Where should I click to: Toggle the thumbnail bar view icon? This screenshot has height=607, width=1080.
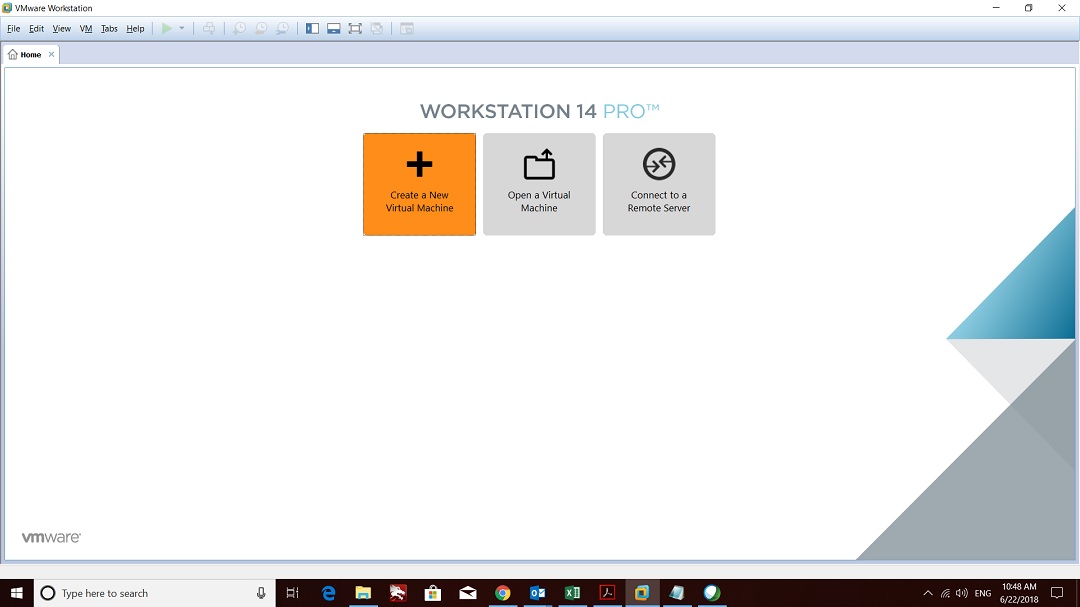coord(333,28)
